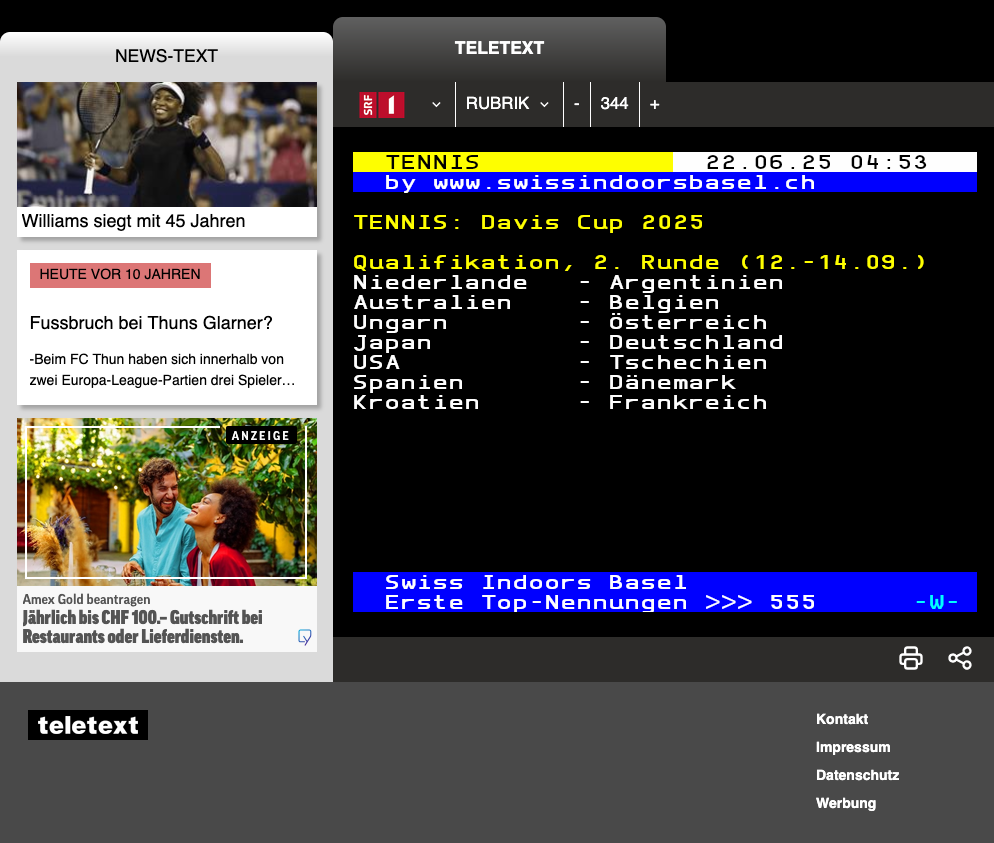The width and height of the screenshot is (994, 843).
Task: Click the 'Niederlande' row text
Action: click(440, 283)
